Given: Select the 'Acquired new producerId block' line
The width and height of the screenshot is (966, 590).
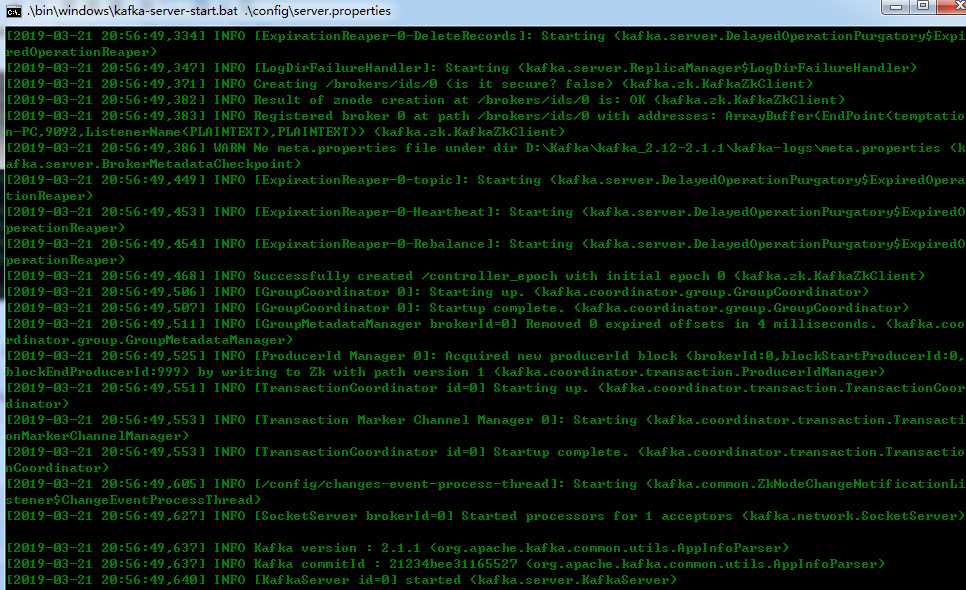Looking at the screenshot, I should (x=485, y=364).
